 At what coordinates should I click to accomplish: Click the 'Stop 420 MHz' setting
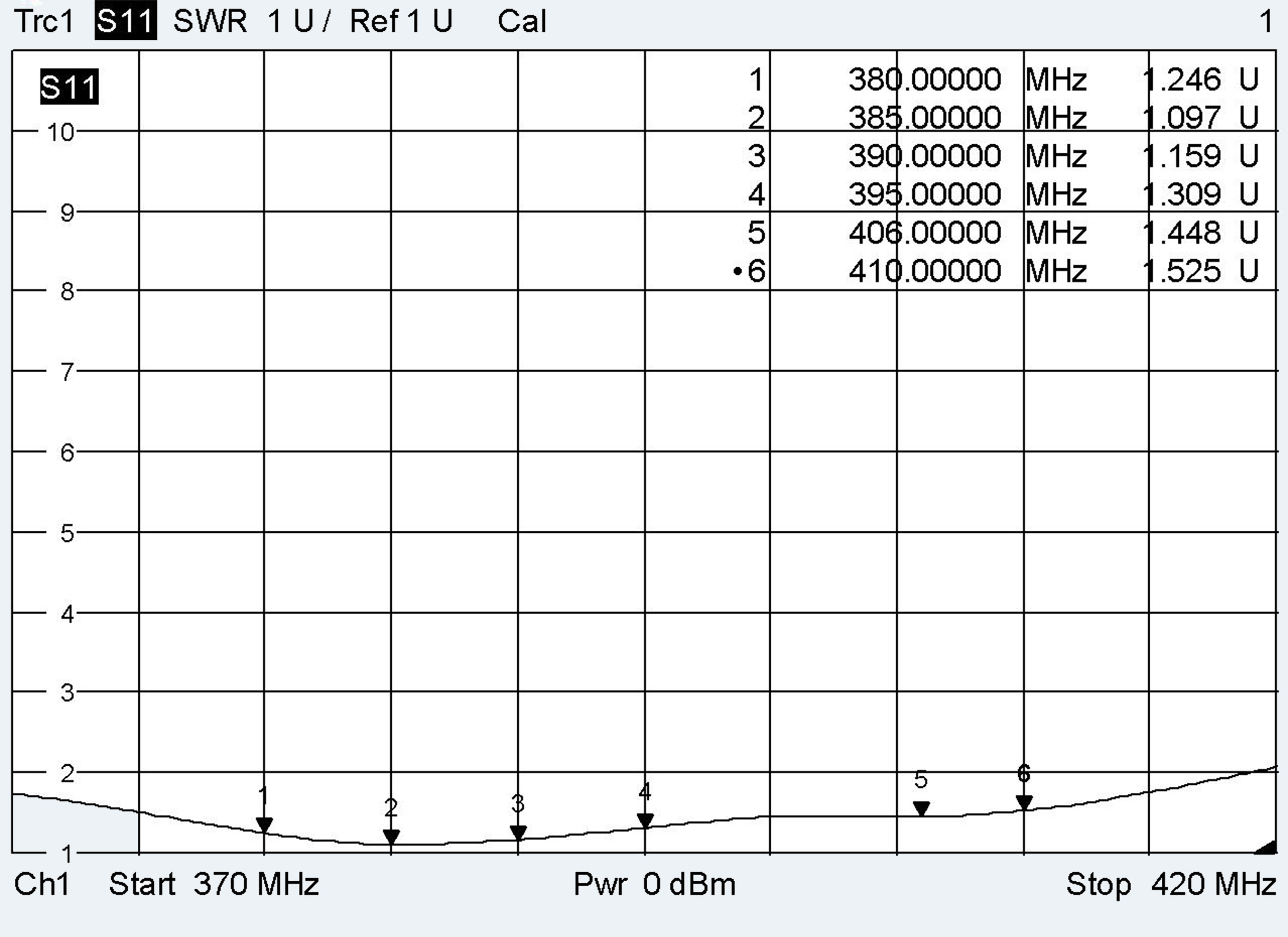1171,885
